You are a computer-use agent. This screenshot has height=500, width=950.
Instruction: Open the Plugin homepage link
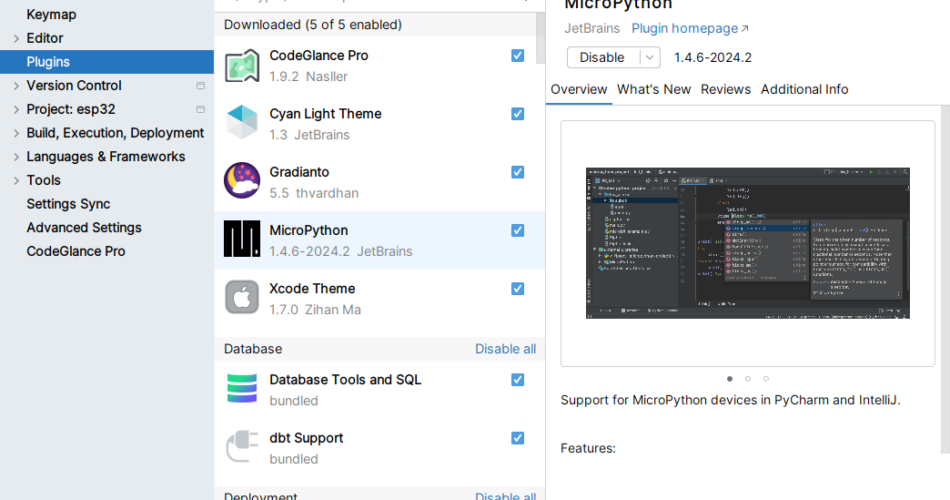[x=689, y=28]
